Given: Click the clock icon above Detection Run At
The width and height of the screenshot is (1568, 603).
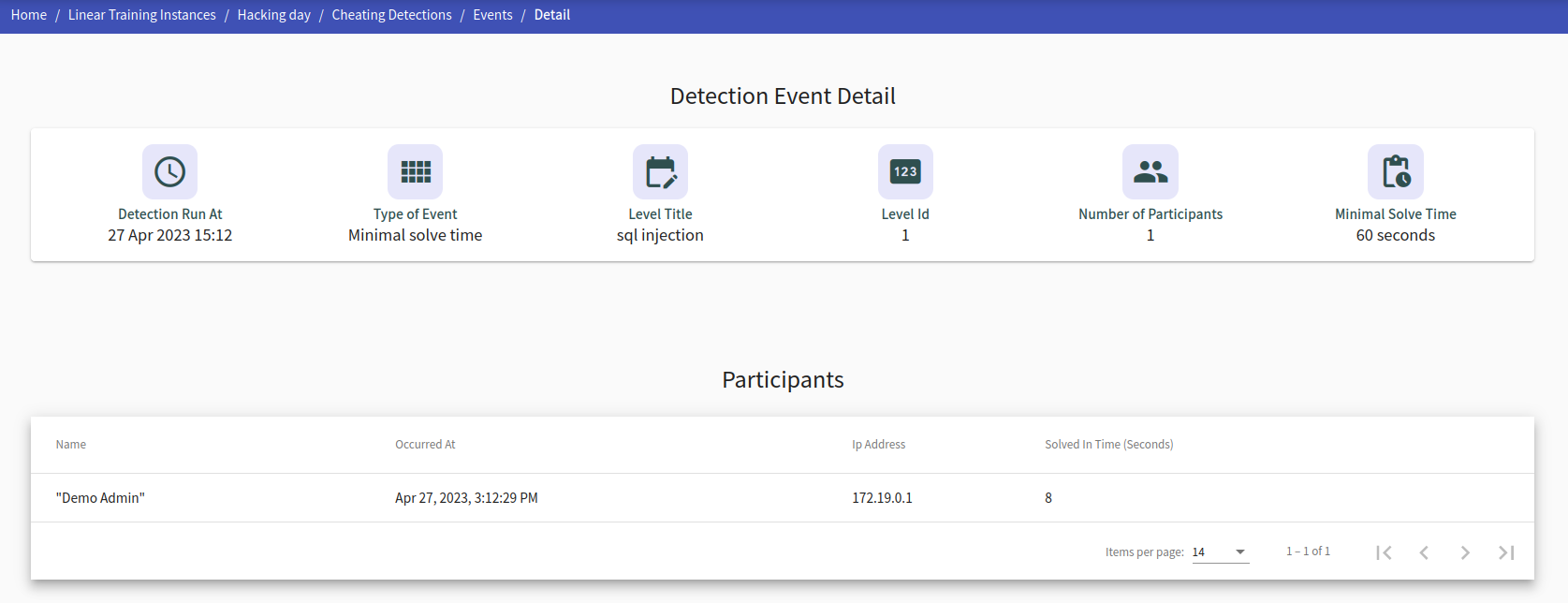Looking at the screenshot, I should click(x=169, y=171).
